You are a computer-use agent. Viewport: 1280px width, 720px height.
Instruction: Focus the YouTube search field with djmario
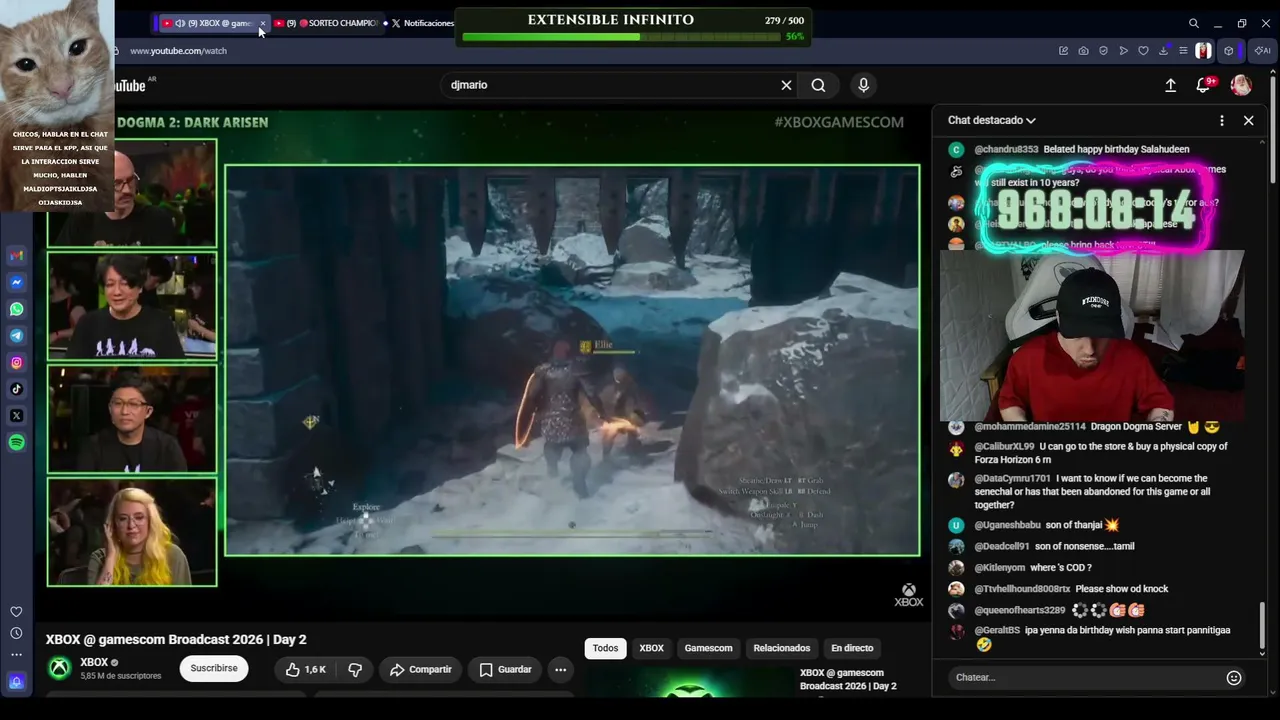pyautogui.click(x=610, y=85)
